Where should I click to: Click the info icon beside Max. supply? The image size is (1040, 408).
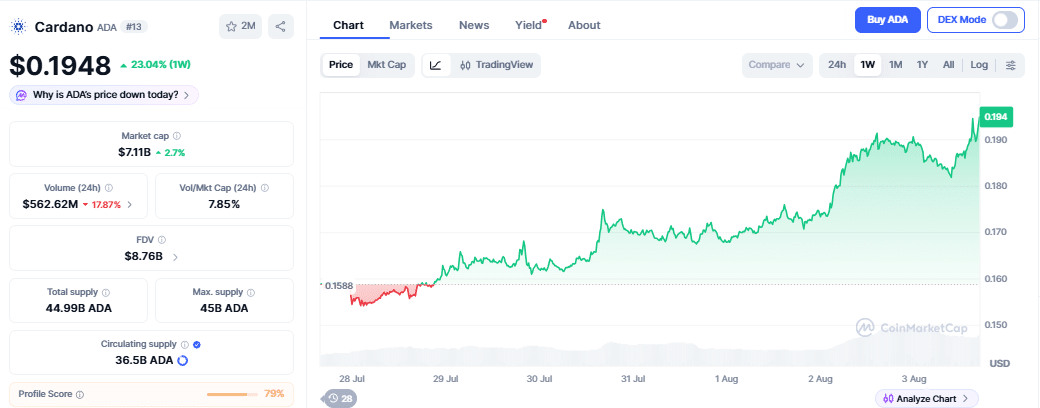point(250,292)
